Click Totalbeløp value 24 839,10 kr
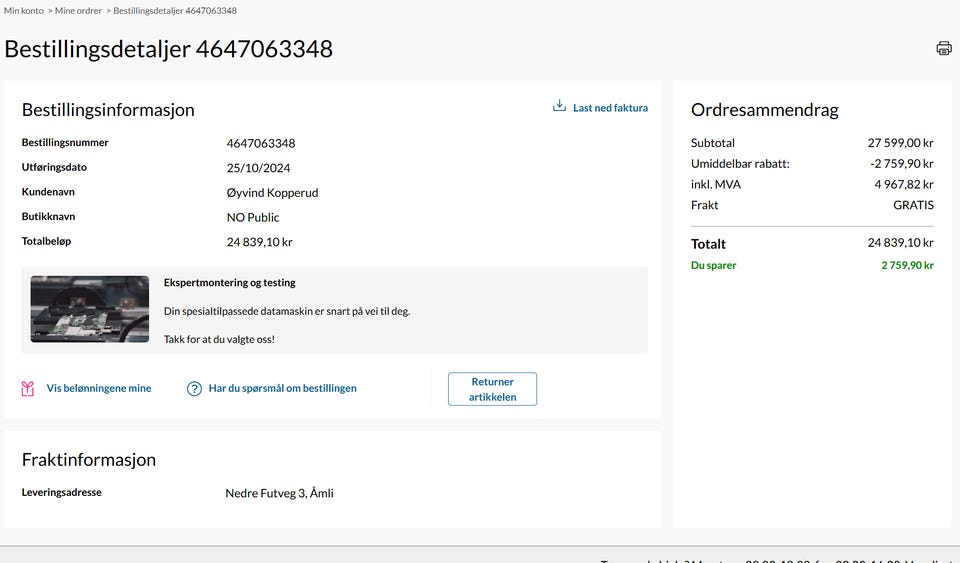Image resolution: width=960 pixels, height=563 pixels. [260, 242]
